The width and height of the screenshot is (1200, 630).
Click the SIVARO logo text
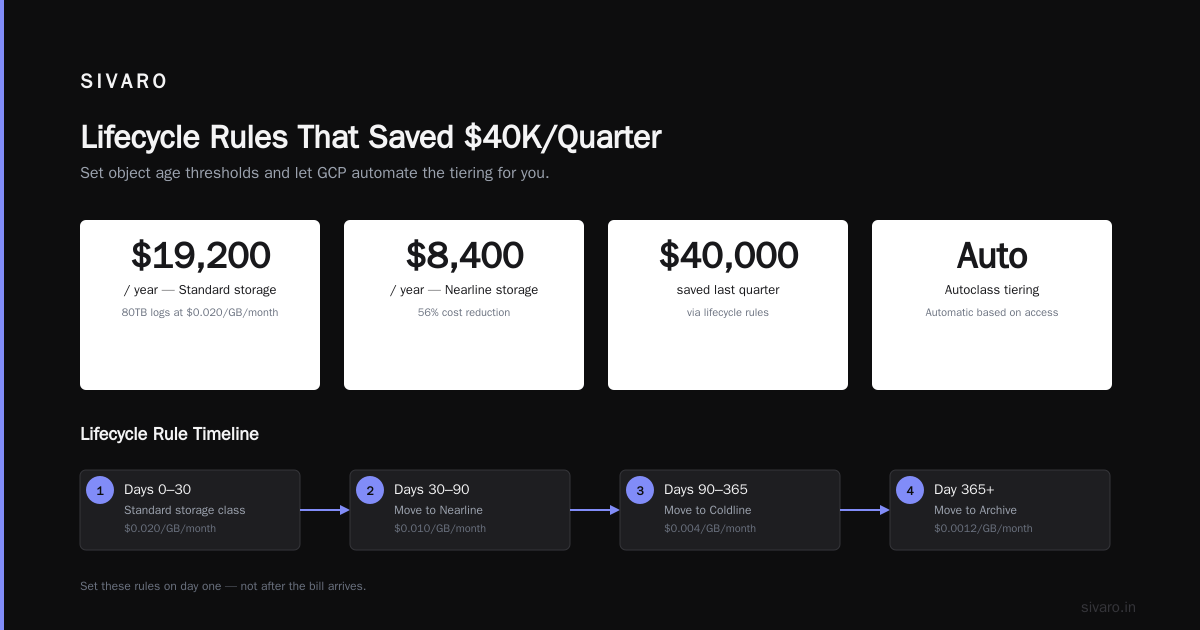(124, 82)
